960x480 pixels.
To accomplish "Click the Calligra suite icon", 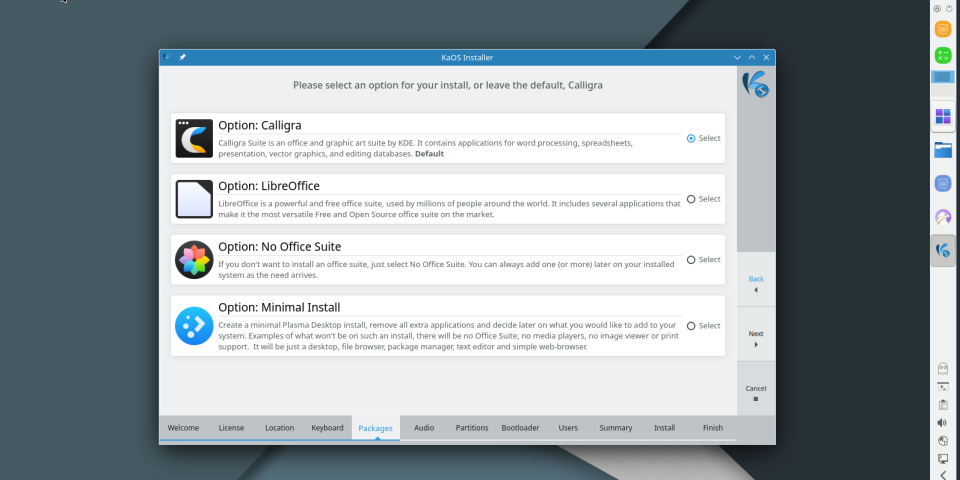I will click(x=194, y=138).
